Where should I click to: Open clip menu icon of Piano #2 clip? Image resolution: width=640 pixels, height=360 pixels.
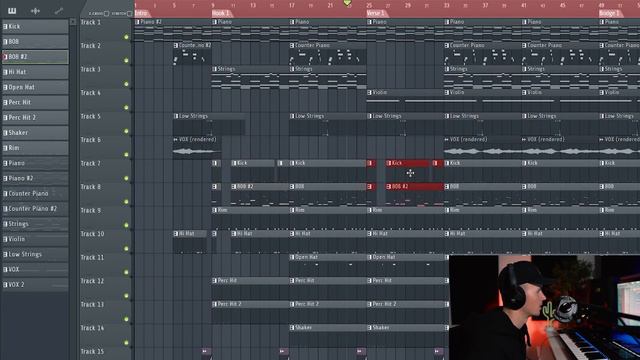[x=138, y=22]
